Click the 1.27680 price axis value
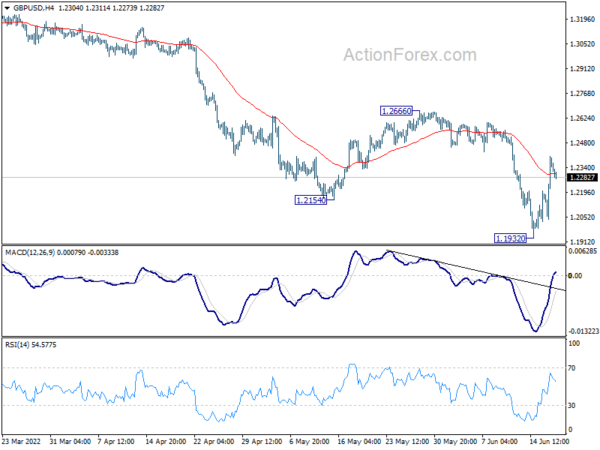The width and height of the screenshot is (600, 450). pyautogui.click(x=582, y=94)
